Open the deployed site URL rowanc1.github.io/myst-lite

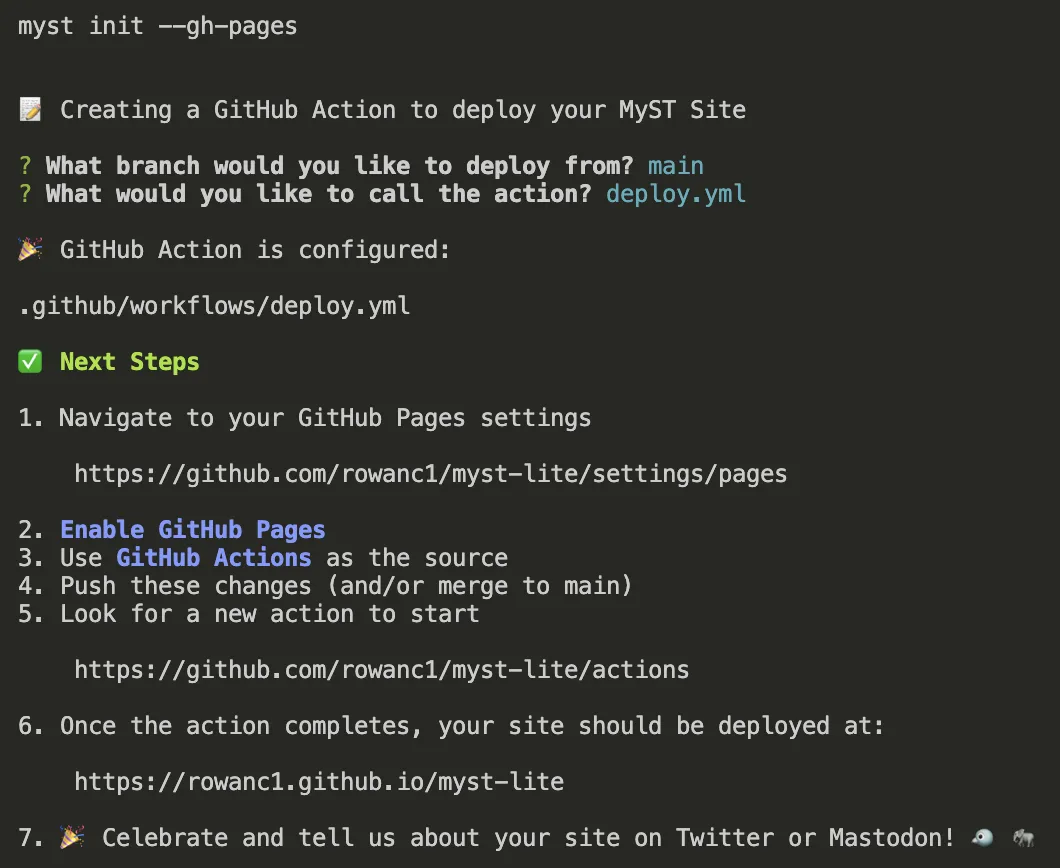pyautogui.click(x=318, y=781)
